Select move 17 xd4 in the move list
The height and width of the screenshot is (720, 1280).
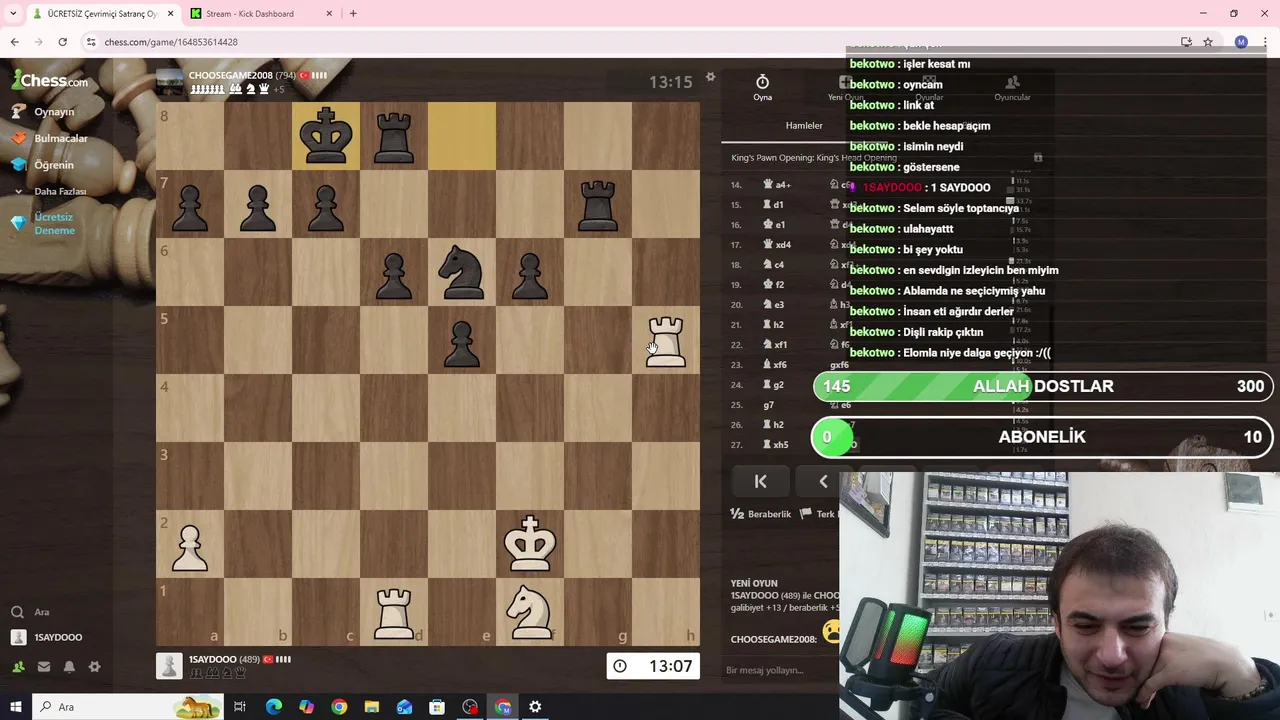(777, 245)
